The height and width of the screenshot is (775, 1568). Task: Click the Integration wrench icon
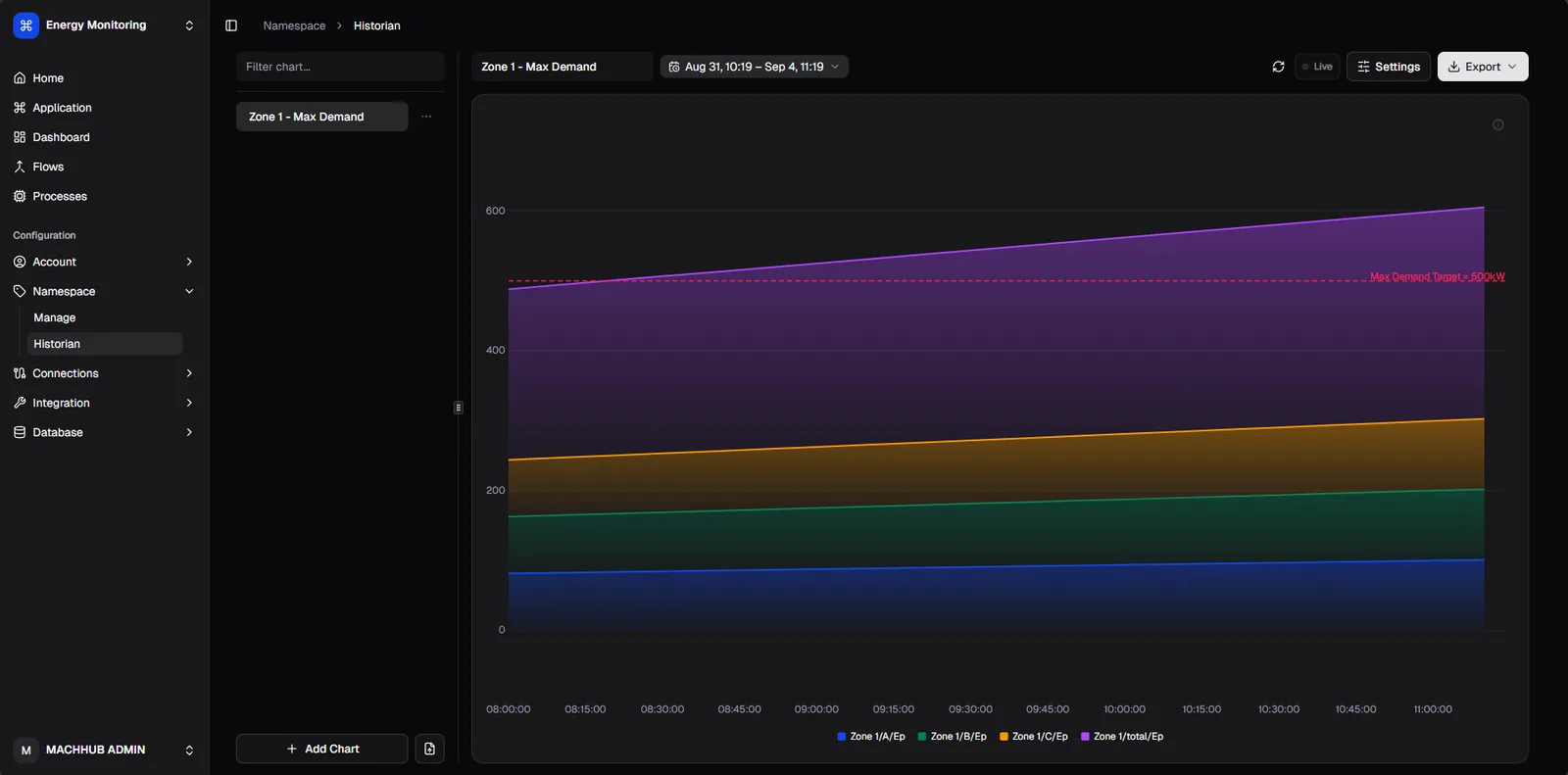tap(20, 403)
